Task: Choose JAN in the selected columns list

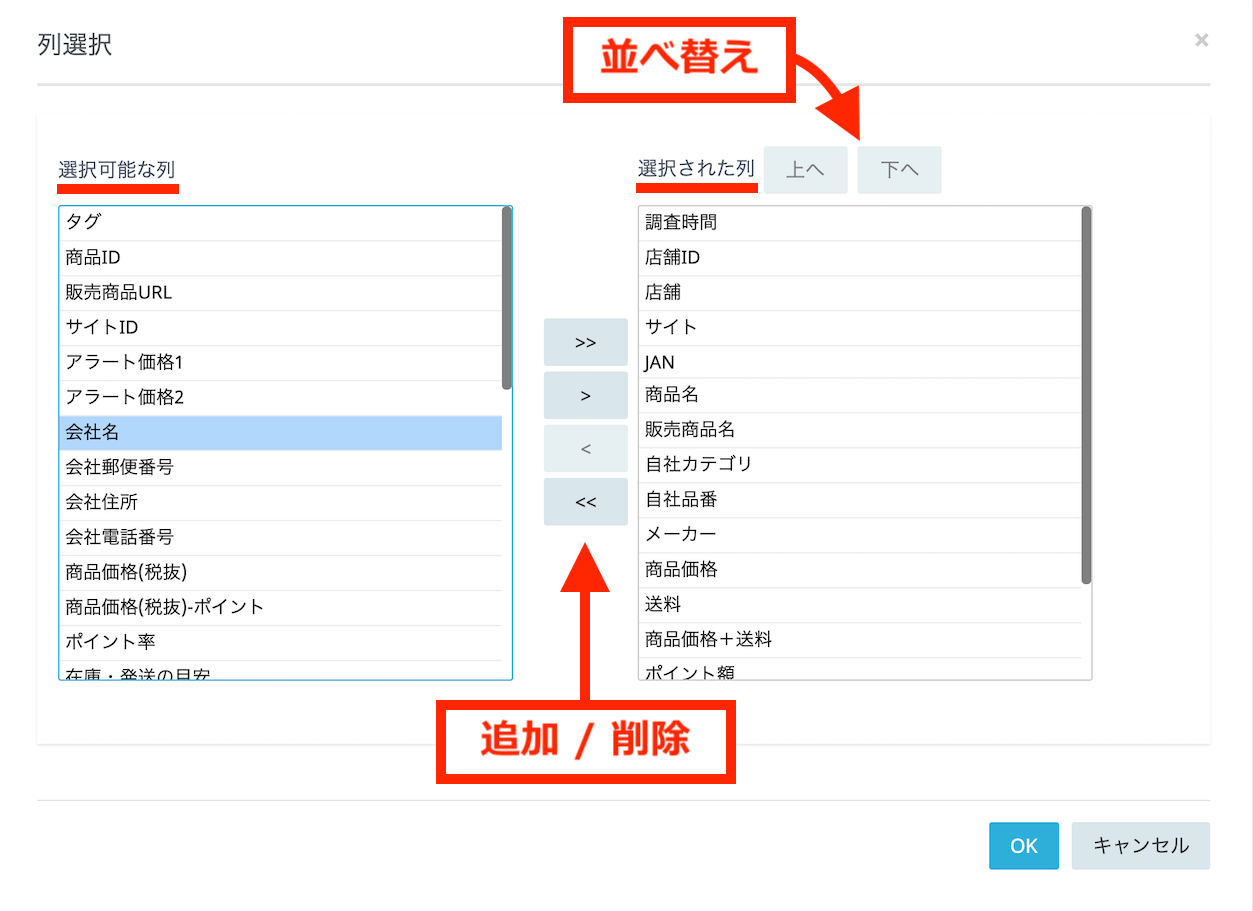Action: point(860,362)
